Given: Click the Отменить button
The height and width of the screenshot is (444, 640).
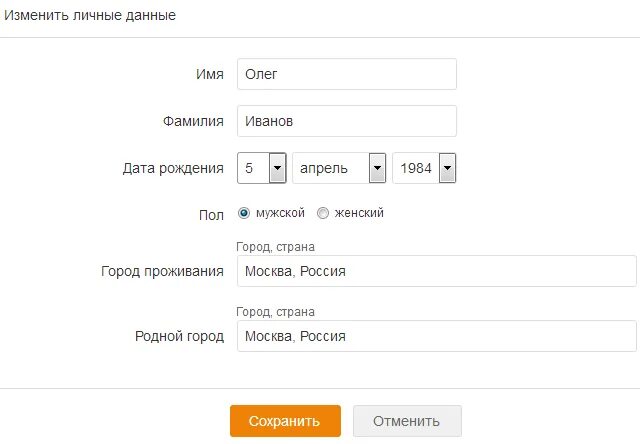Looking at the screenshot, I should 407,421.
